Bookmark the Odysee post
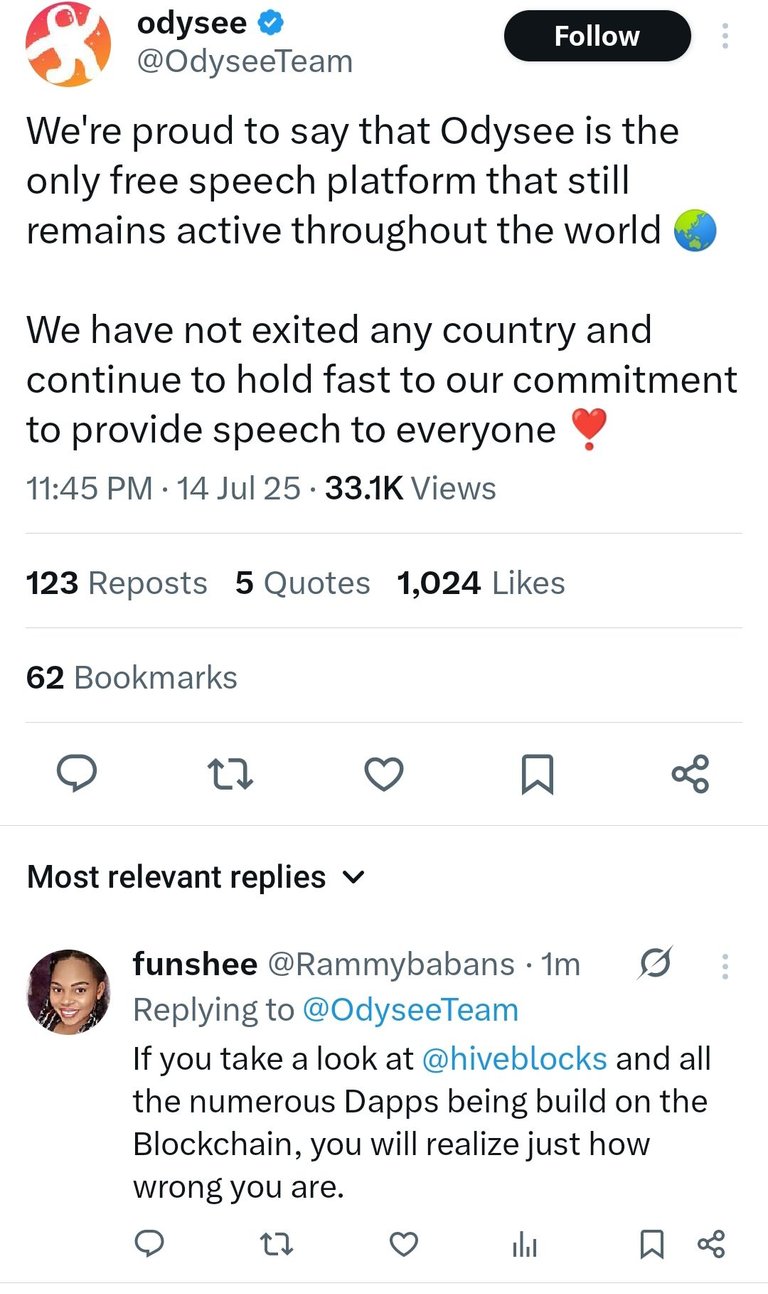 [x=538, y=774]
